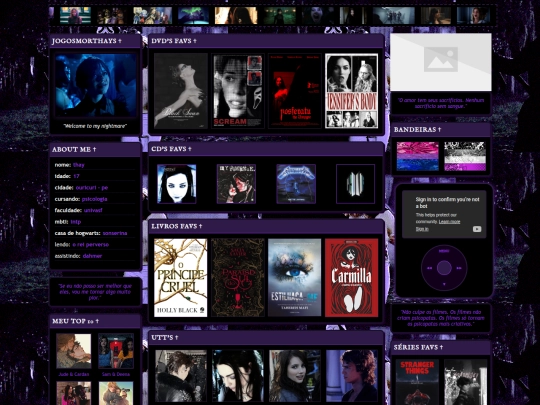Image resolution: width=540 pixels, height=405 pixels.
Task: Open the Black Swan DVD cover
Action: (x=181, y=91)
